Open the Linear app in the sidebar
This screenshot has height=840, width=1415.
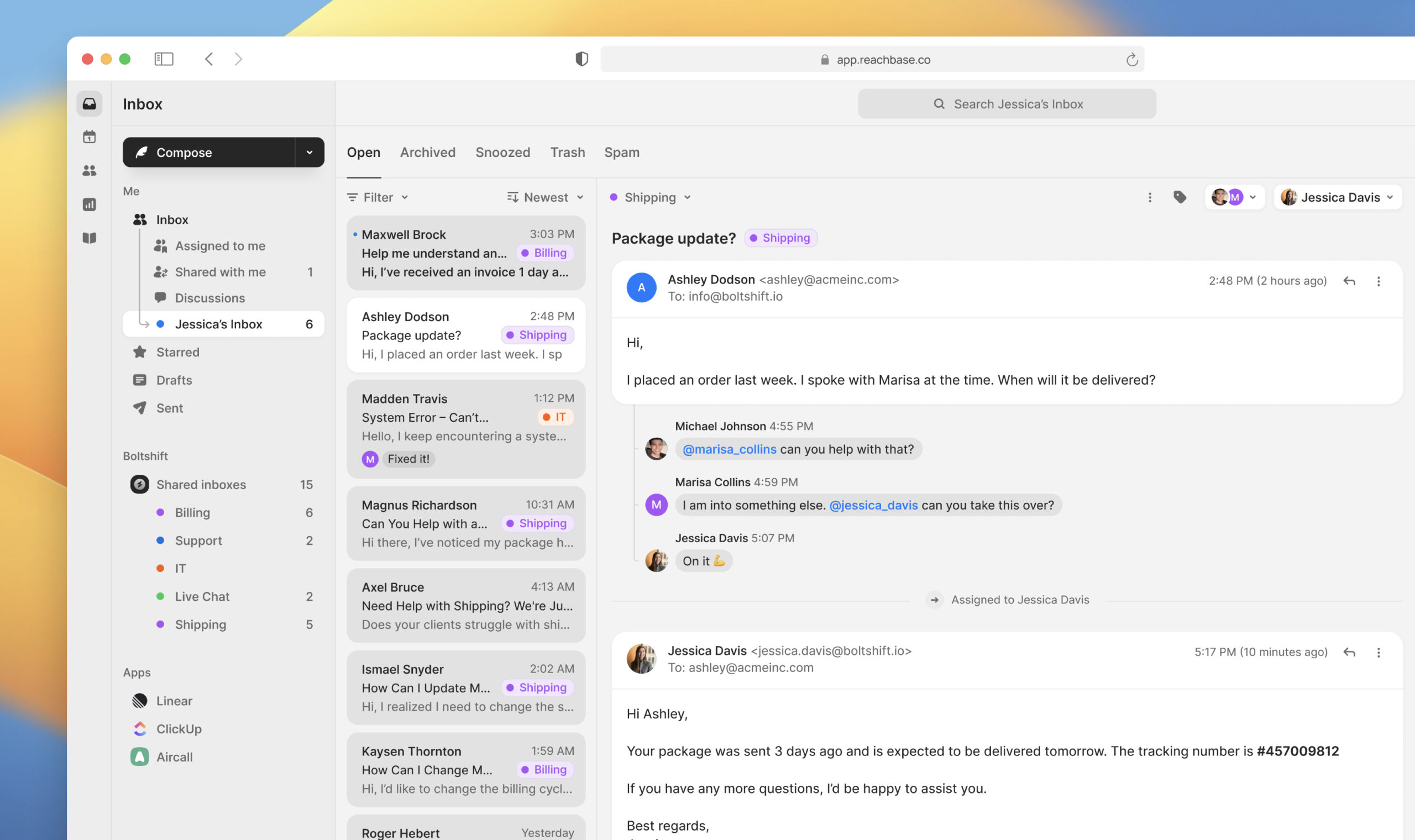174,700
